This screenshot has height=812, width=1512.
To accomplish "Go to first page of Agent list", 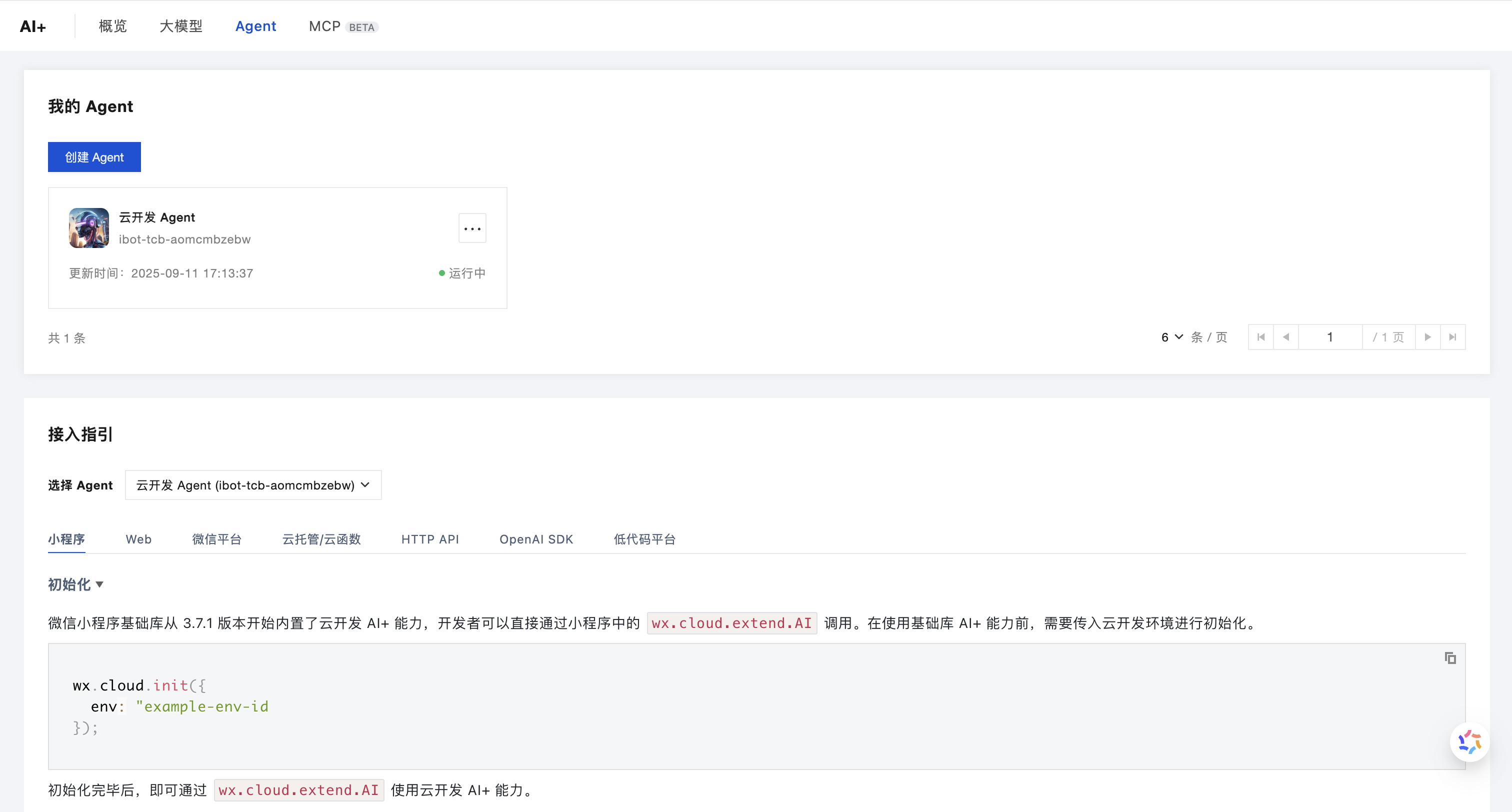I will [x=1261, y=337].
